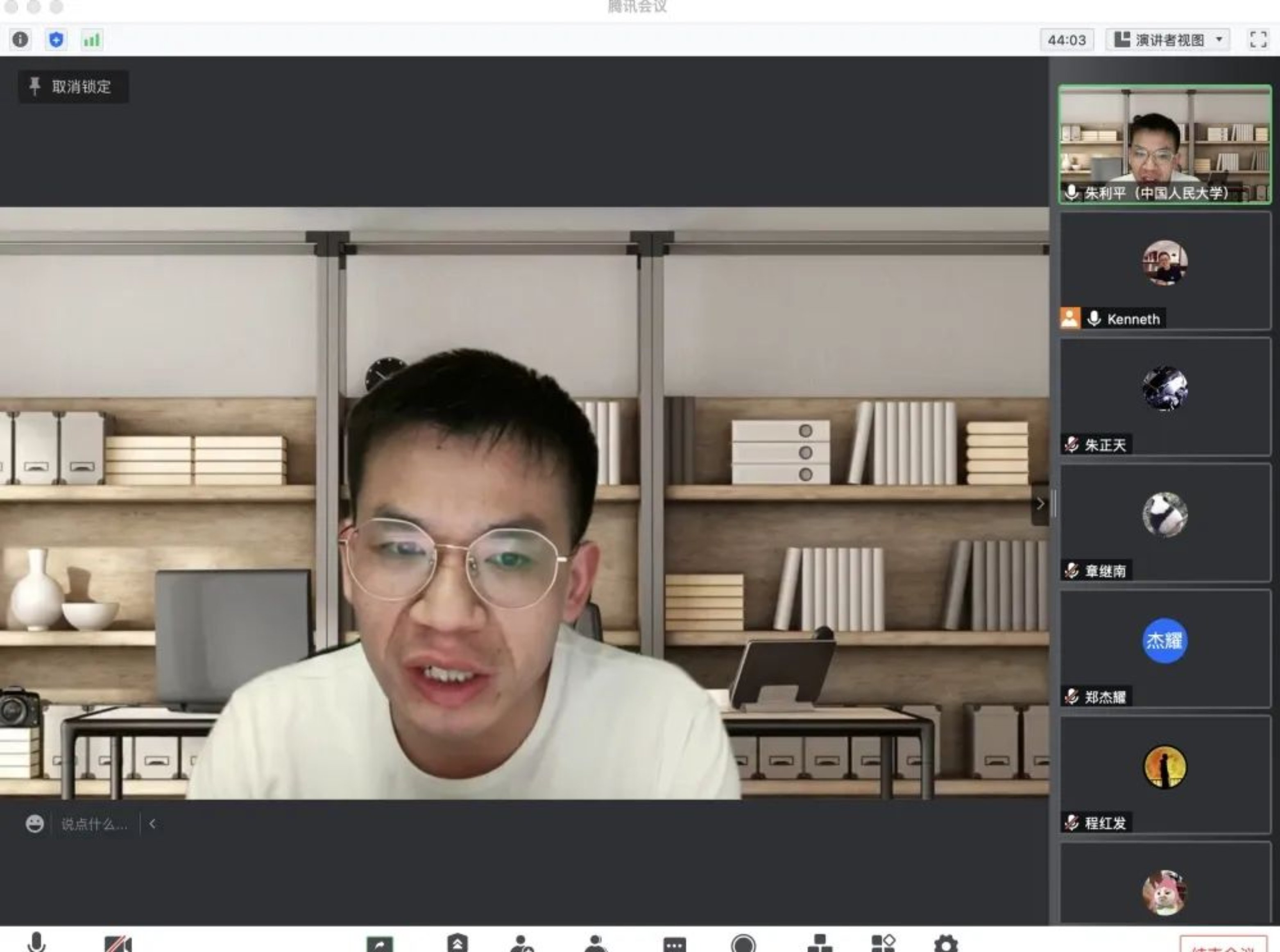Open the emoji reaction icon
Image resolution: width=1280 pixels, height=952 pixels.
click(34, 823)
